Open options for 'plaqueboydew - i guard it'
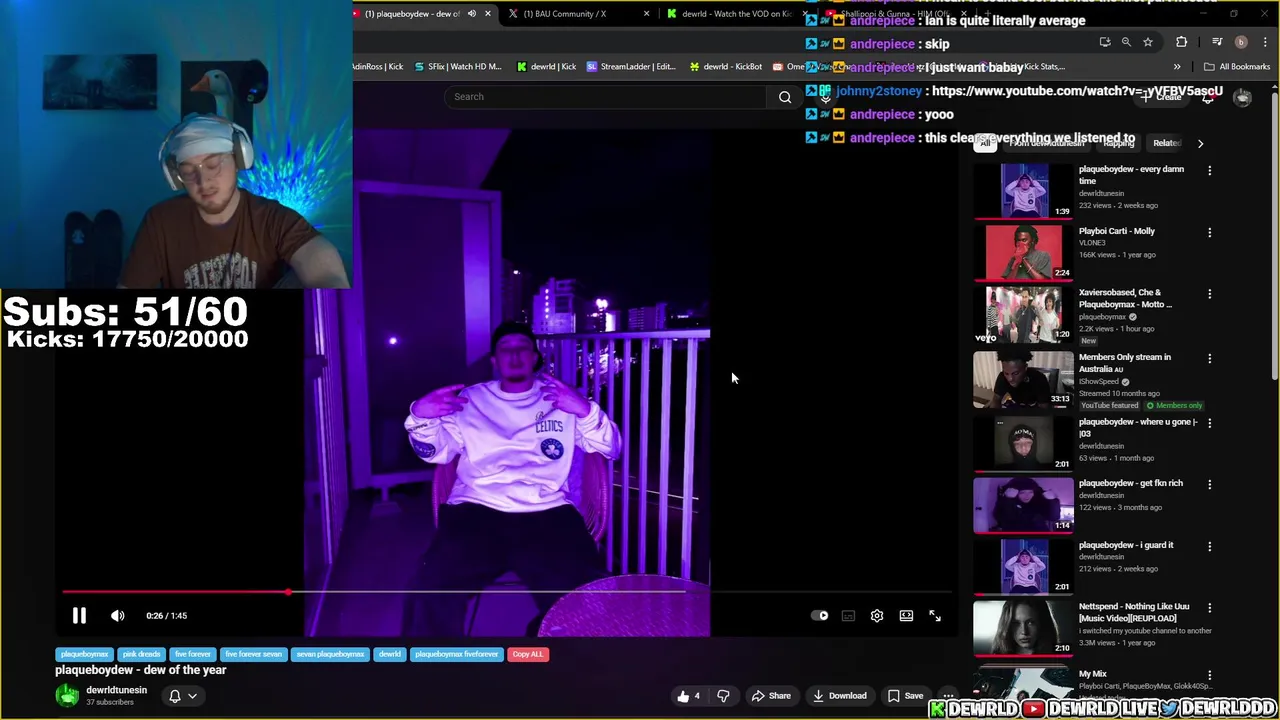Image resolution: width=1280 pixels, height=720 pixels. click(x=1209, y=546)
